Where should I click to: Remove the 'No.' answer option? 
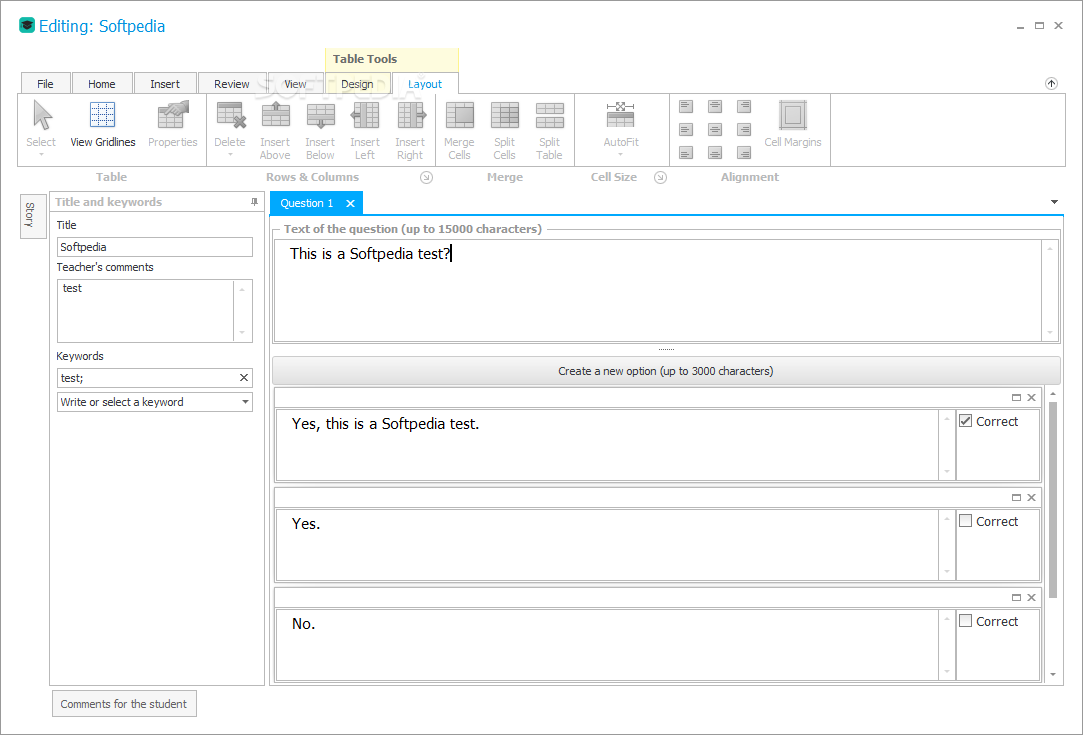click(1031, 598)
